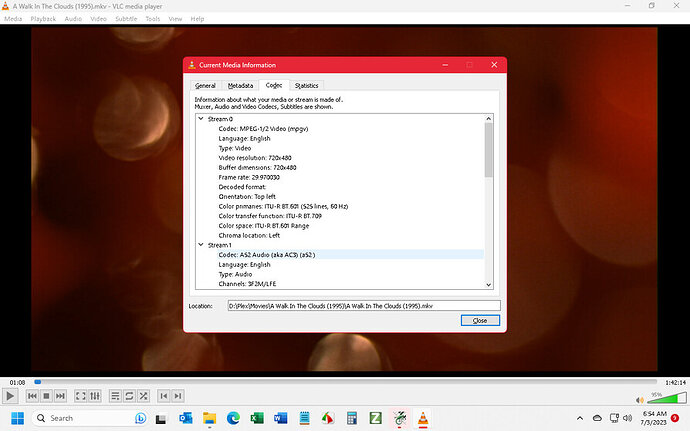Viewport: 690px width, 431px height.
Task: Open Outlook from the taskbar
Action: tap(186, 418)
